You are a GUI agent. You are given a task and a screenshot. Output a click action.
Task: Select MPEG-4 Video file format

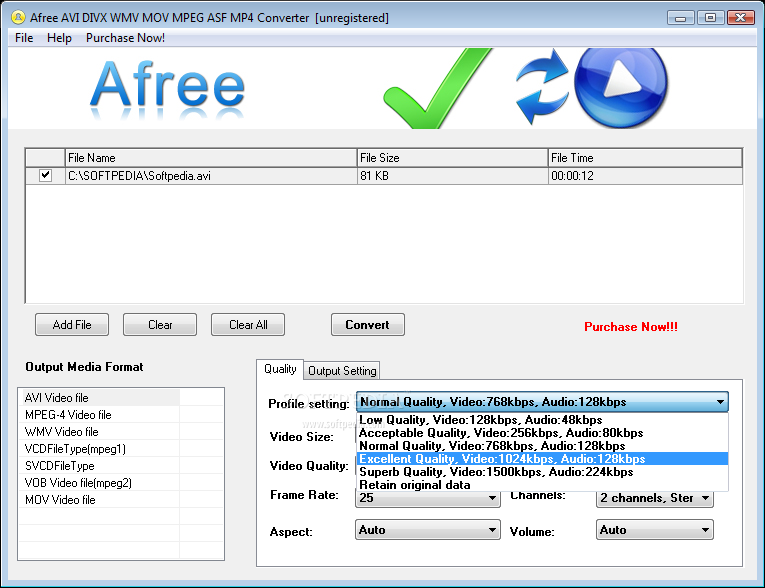(x=100, y=415)
